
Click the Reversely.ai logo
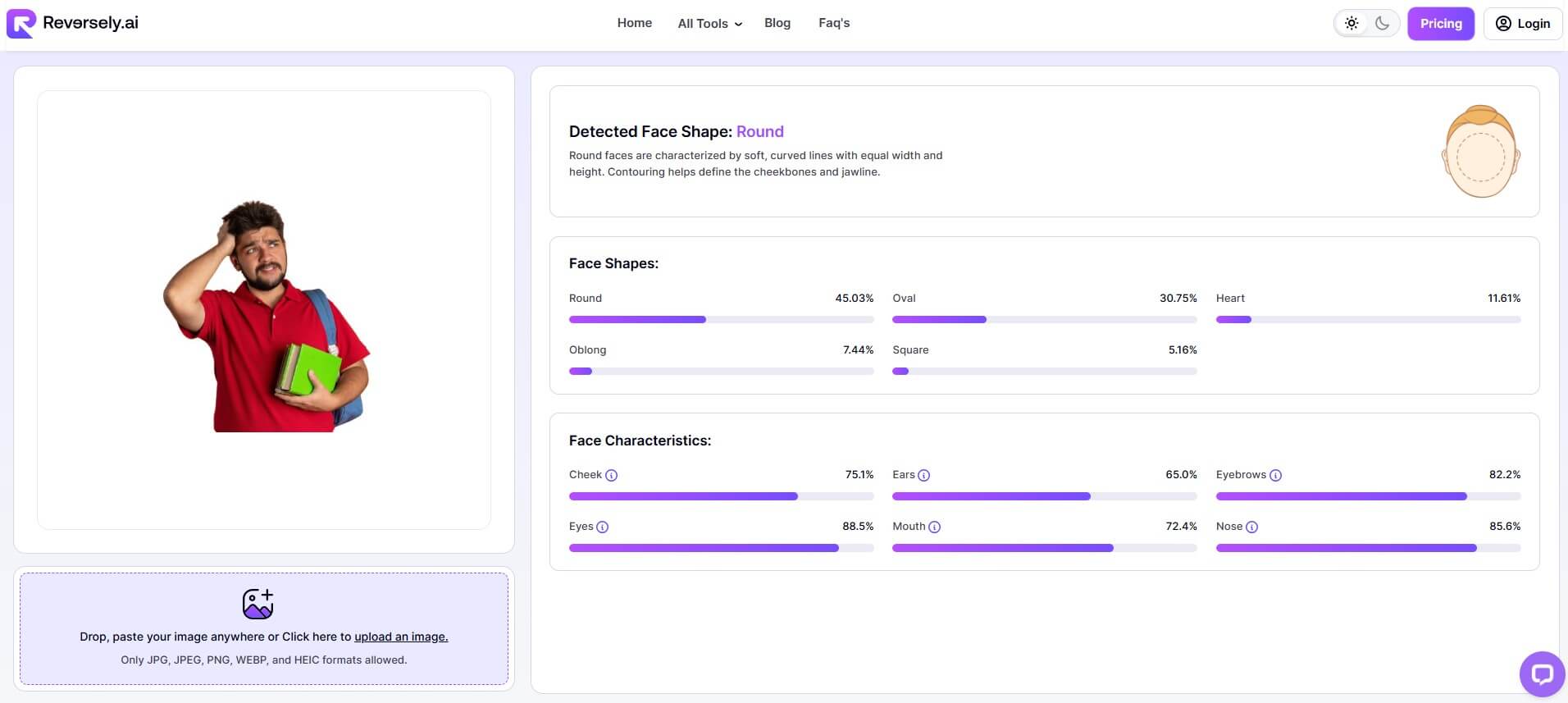[x=72, y=23]
